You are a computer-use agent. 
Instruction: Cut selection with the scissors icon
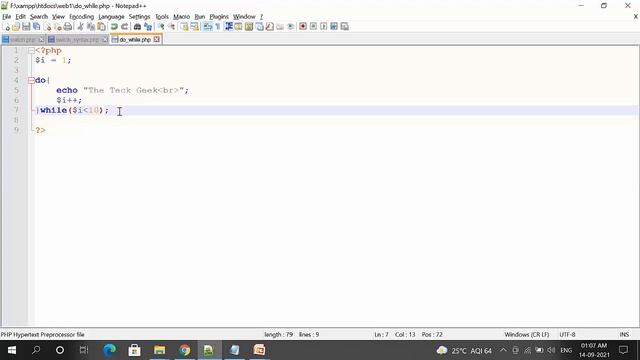click(x=80, y=27)
